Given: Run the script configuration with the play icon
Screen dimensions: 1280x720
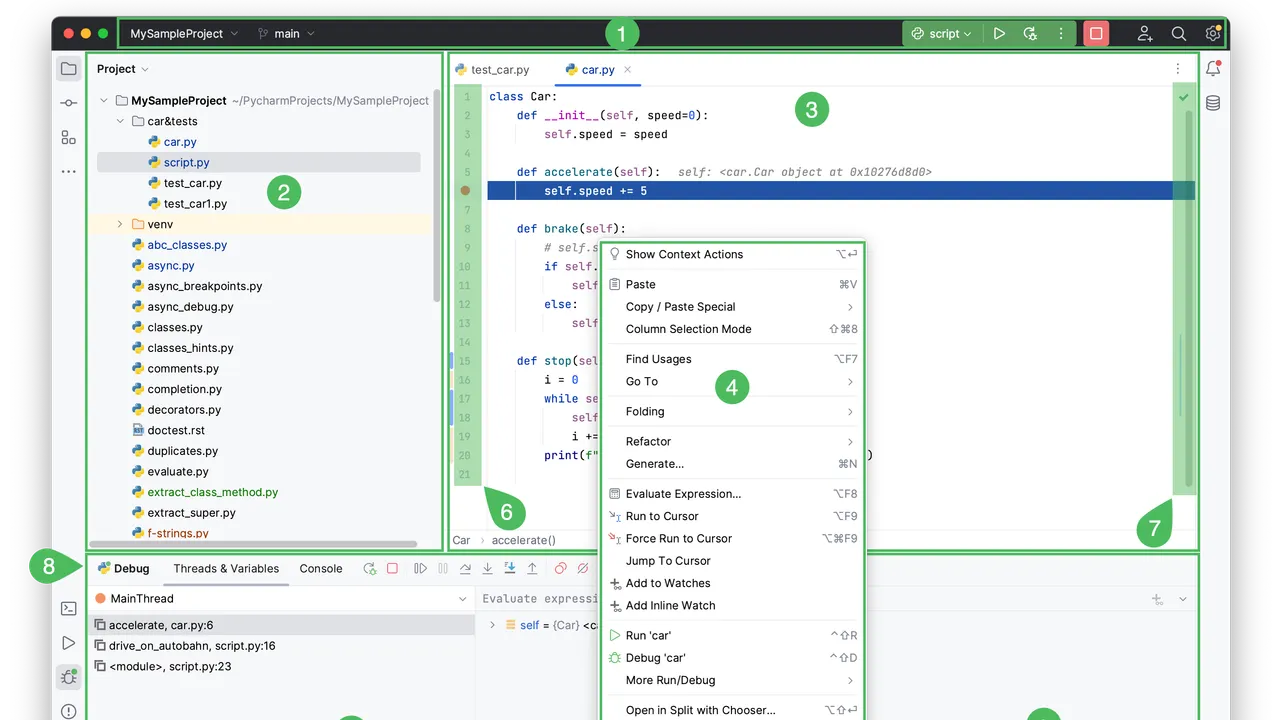Looking at the screenshot, I should point(999,33).
